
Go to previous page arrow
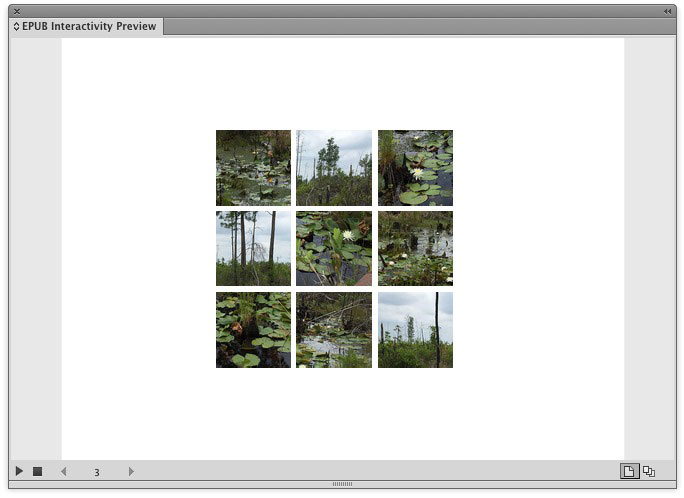[x=65, y=471]
